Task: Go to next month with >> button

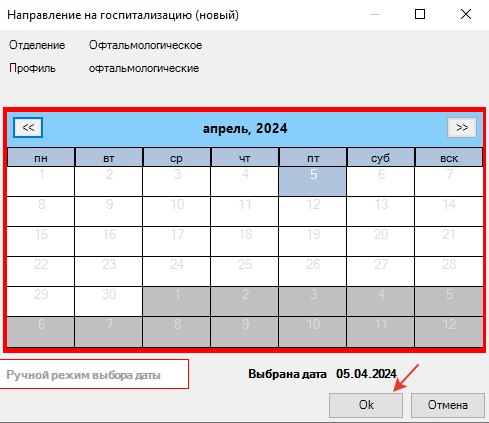Action: (462, 127)
